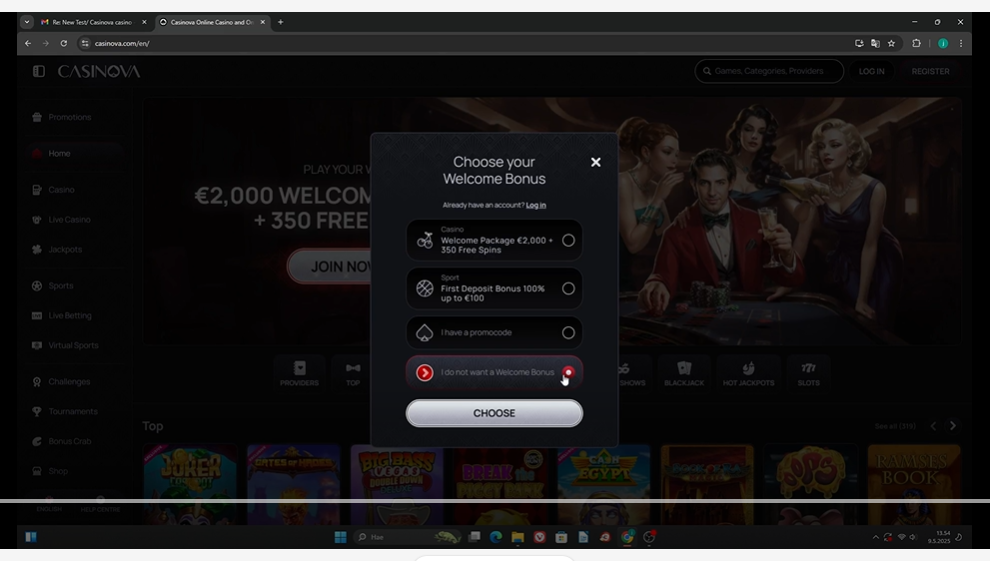Toggle the sidebar collapse icon
The image size is (990, 561).
click(x=39, y=71)
